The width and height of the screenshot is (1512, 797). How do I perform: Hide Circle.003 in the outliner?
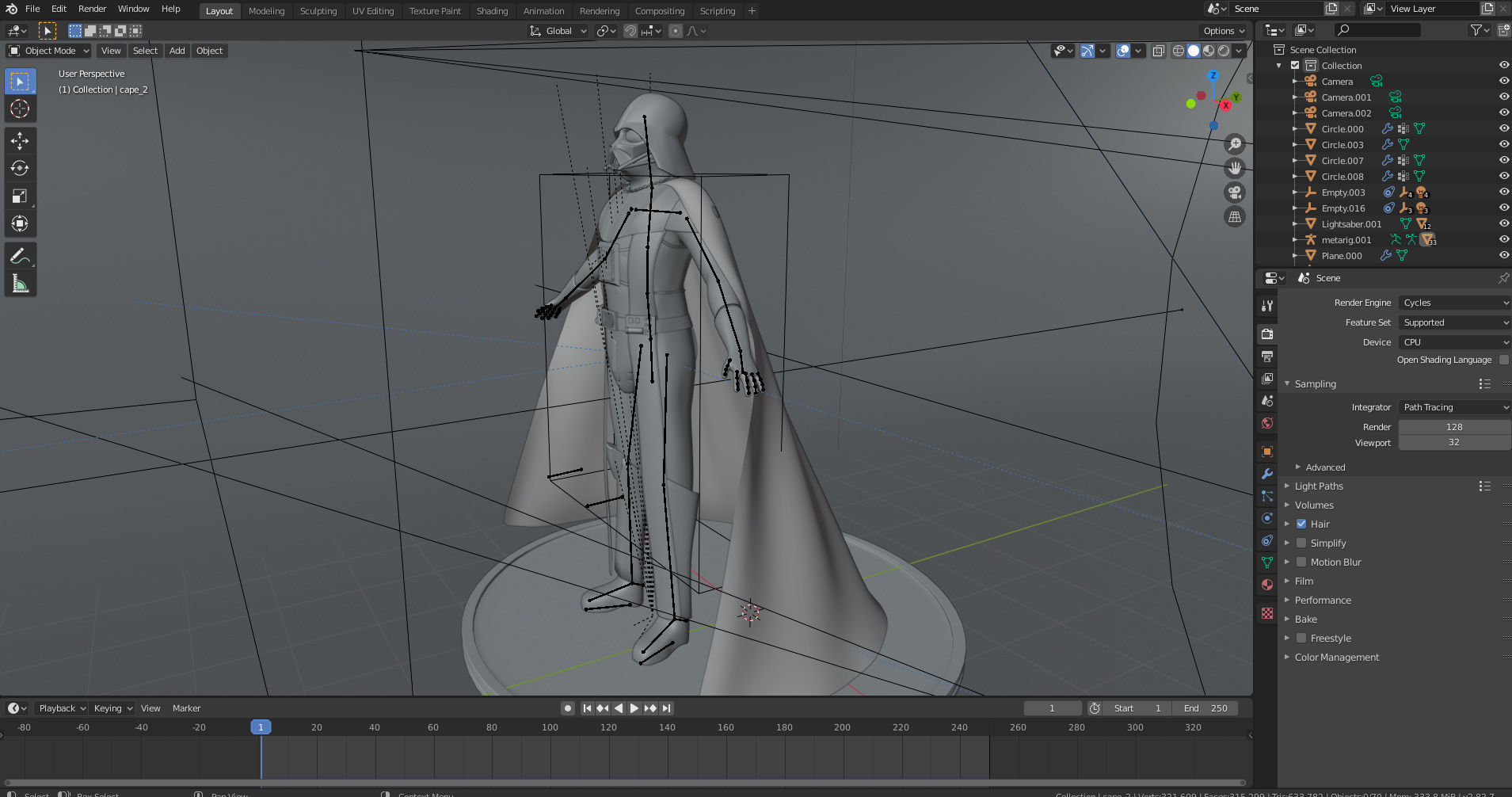tap(1503, 144)
